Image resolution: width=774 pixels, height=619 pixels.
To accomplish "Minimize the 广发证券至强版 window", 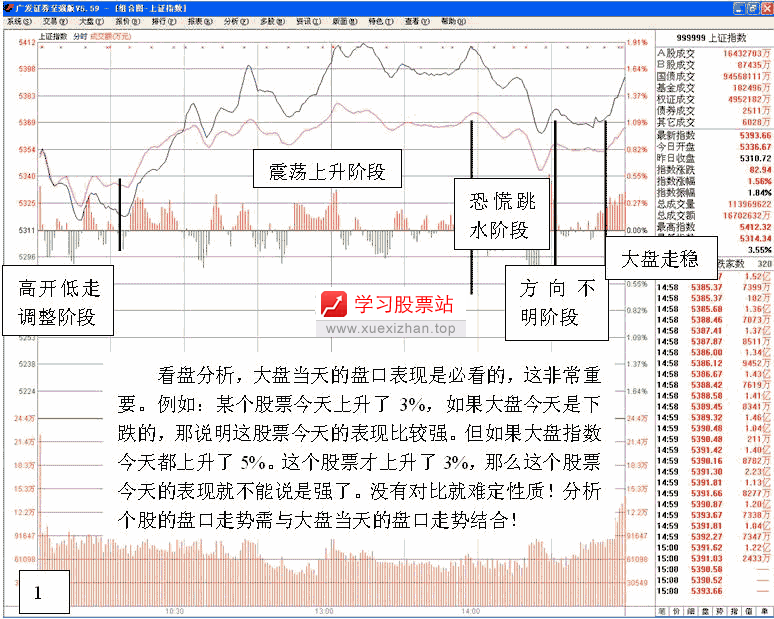I will [x=738, y=8].
